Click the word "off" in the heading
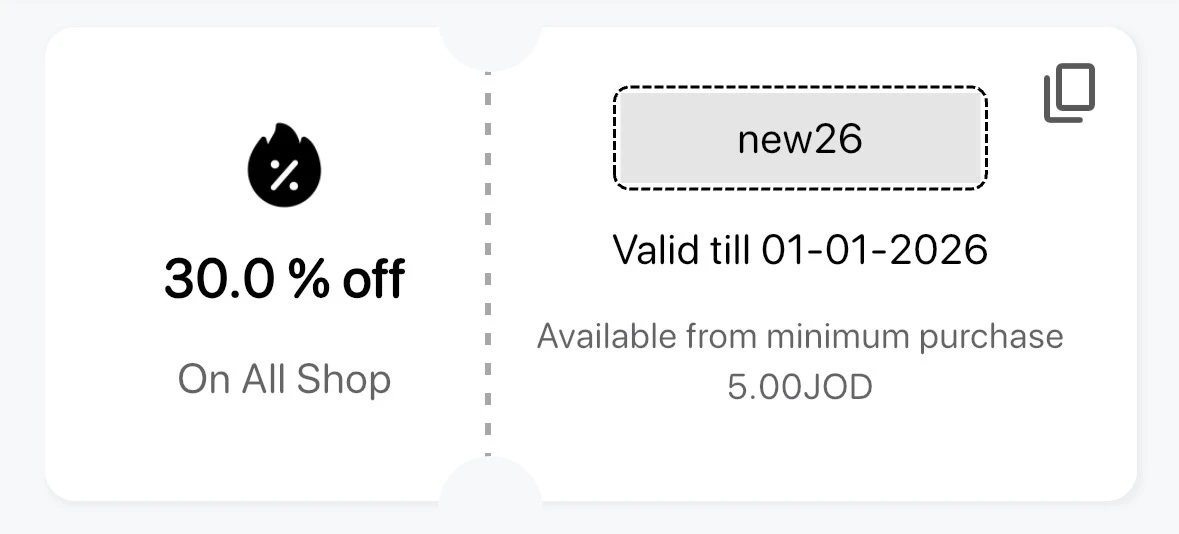The height and width of the screenshot is (534, 1179). (x=373, y=279)
